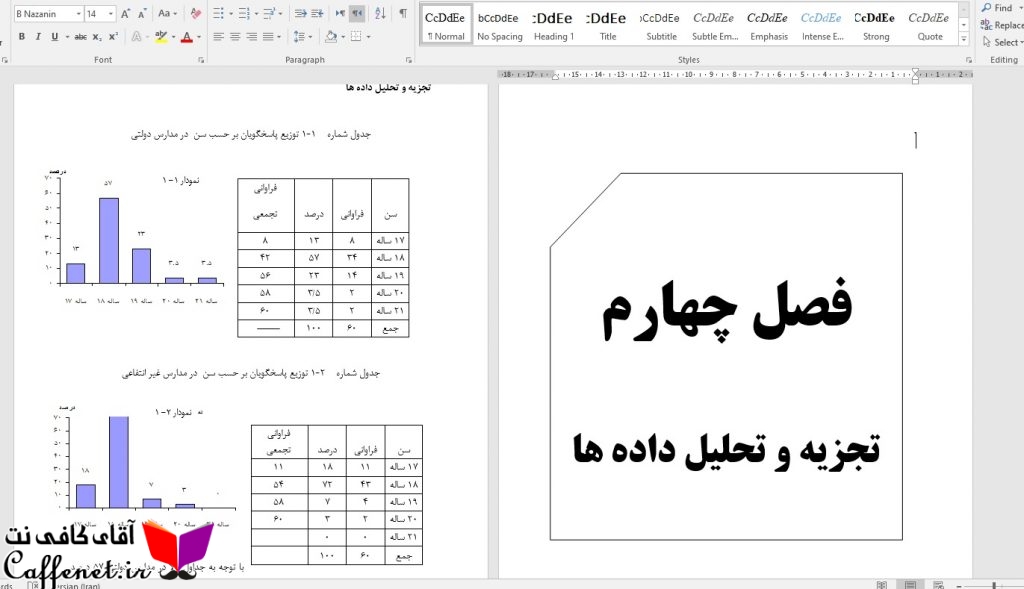The width and height of the screenshot is (1024, 589).
Task: Apply paragraph shading fill
Action: (x=330, y=37)
